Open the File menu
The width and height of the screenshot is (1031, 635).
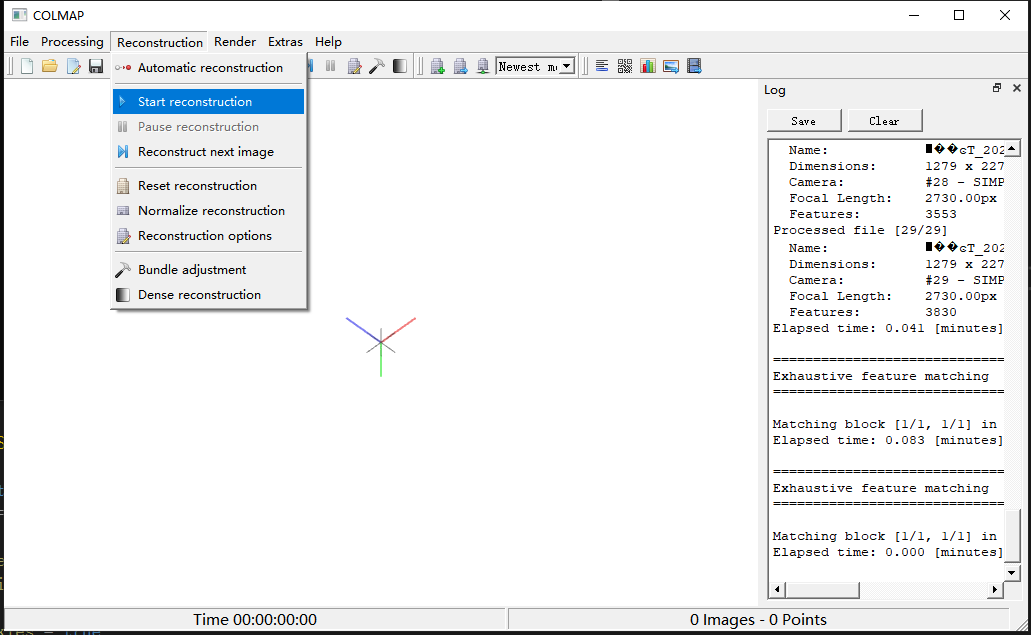click(x=19, y=41)
